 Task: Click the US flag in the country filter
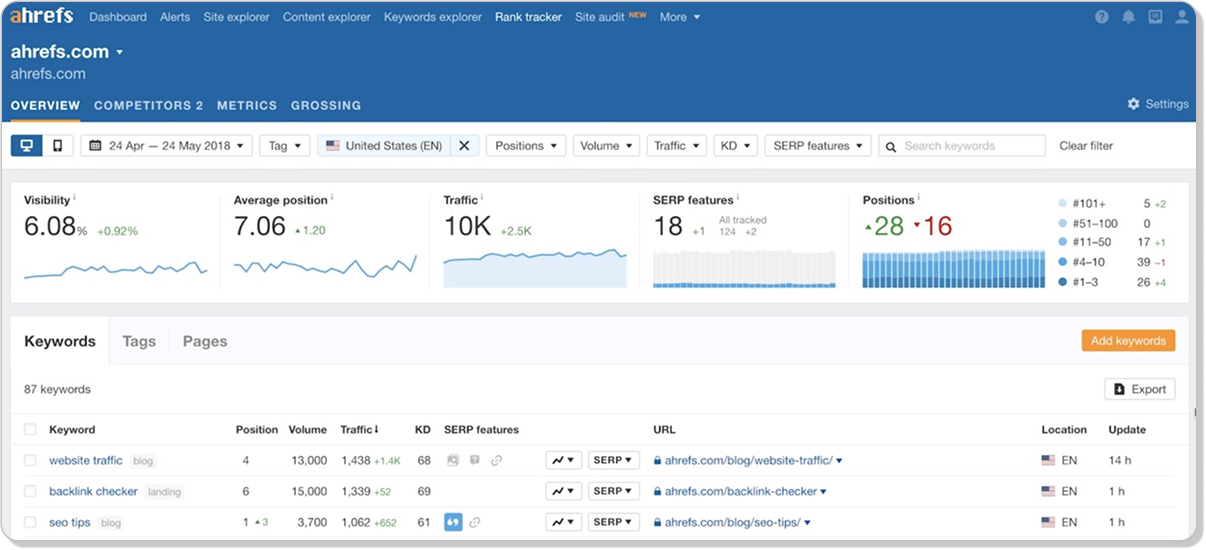(x=333, y=146)
